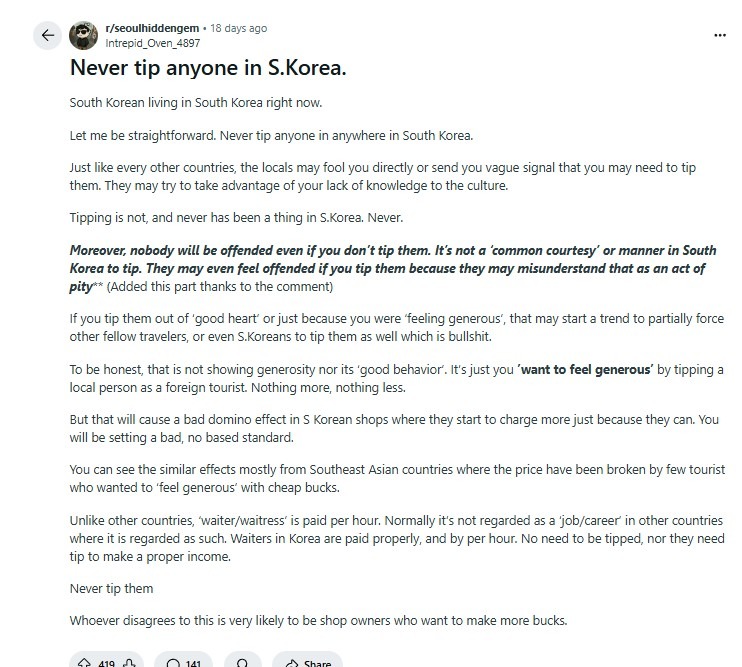
Task: Open the subreddit avatar image
Action: coord(83,36)
